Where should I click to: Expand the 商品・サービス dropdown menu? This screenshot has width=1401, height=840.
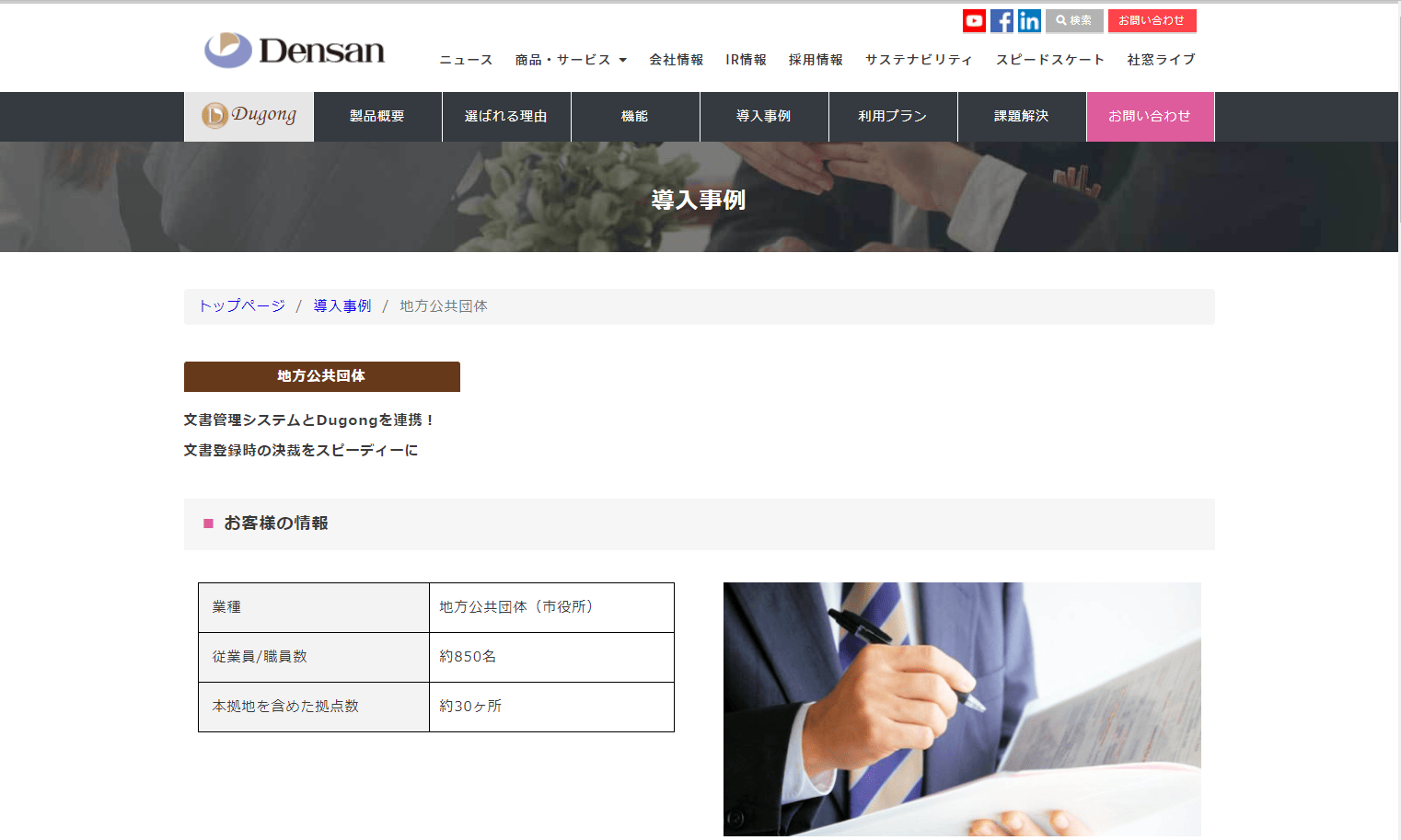coord(571,60)
